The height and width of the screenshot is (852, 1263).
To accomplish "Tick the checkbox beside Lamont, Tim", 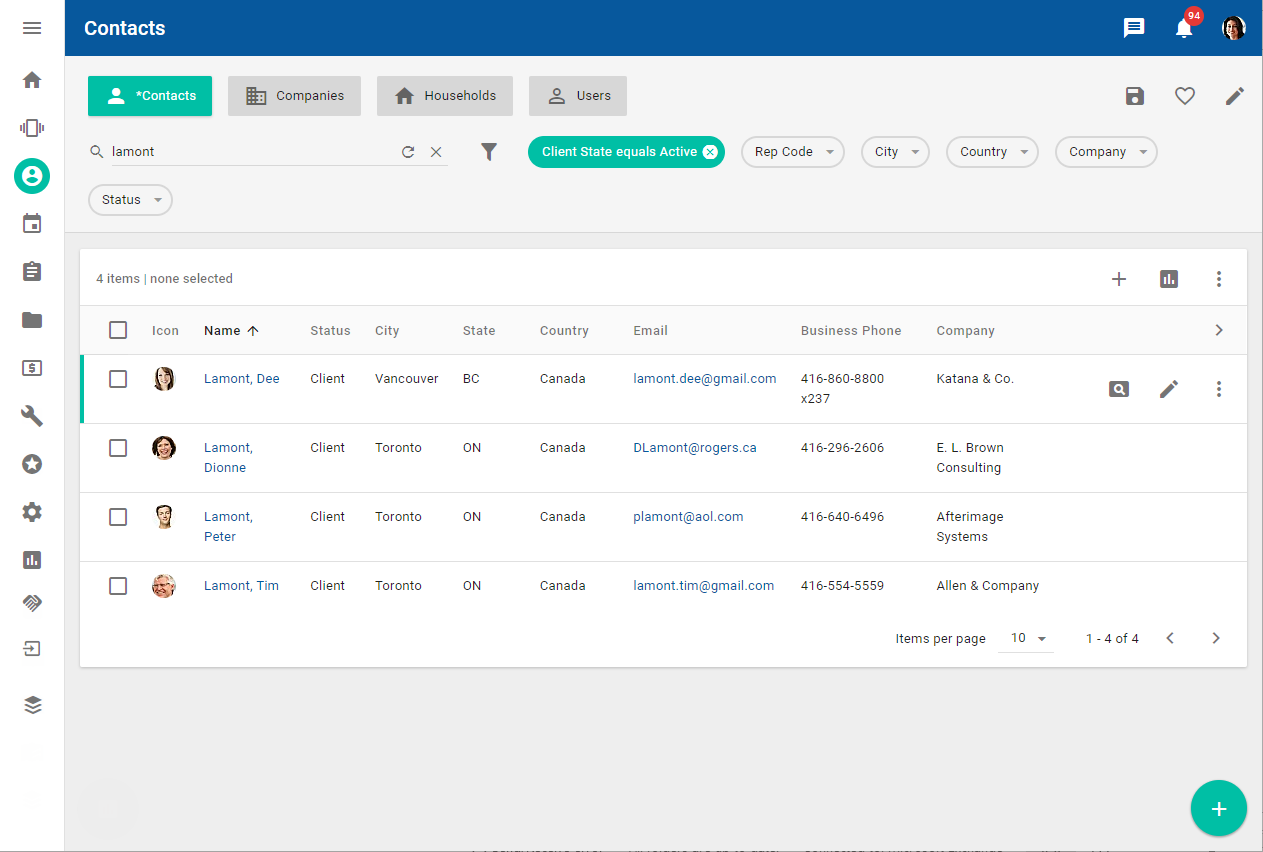I will point(118,586).
